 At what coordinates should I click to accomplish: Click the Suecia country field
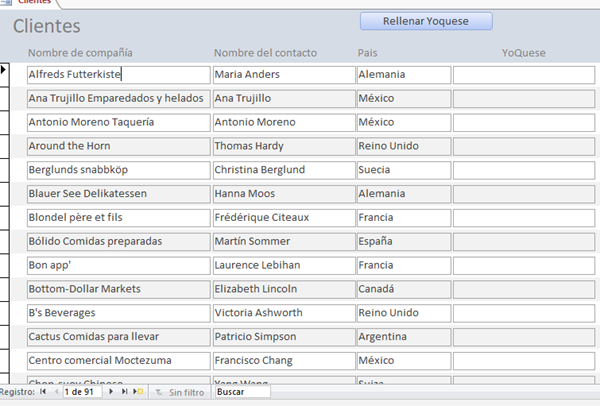coord(402,170)
